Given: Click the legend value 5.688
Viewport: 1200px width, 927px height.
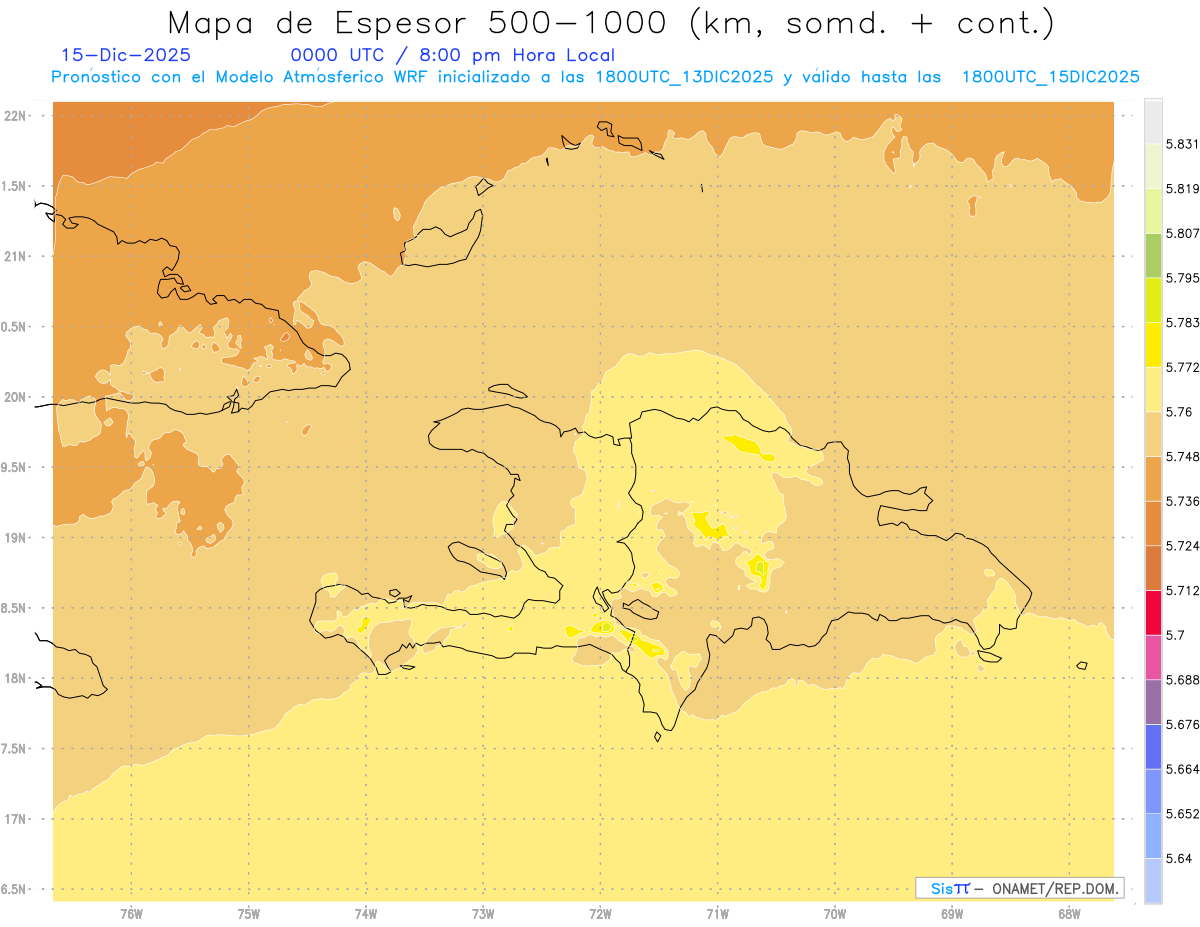Looking at the screenshot, I should coord(1182,680).
